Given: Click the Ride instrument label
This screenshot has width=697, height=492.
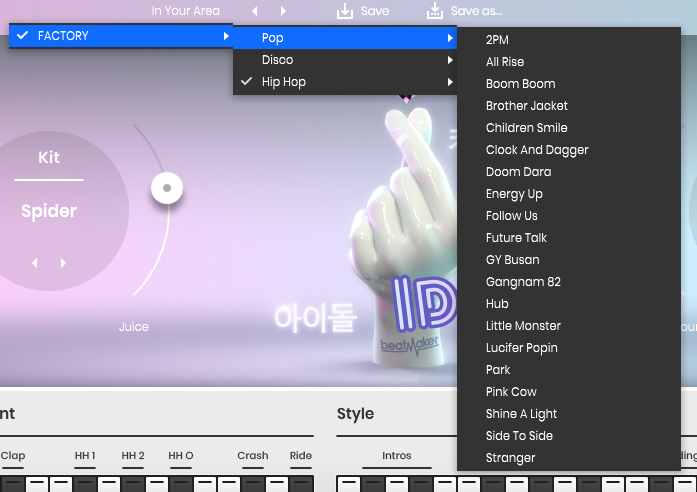Looking at the screenshot, I should click(300, 456).
